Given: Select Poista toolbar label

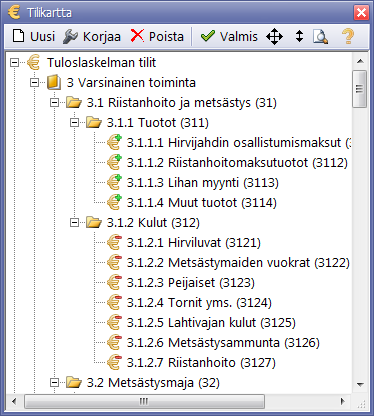Looking at the screenshot, I should pyautogui.click(x=166, y=36).
